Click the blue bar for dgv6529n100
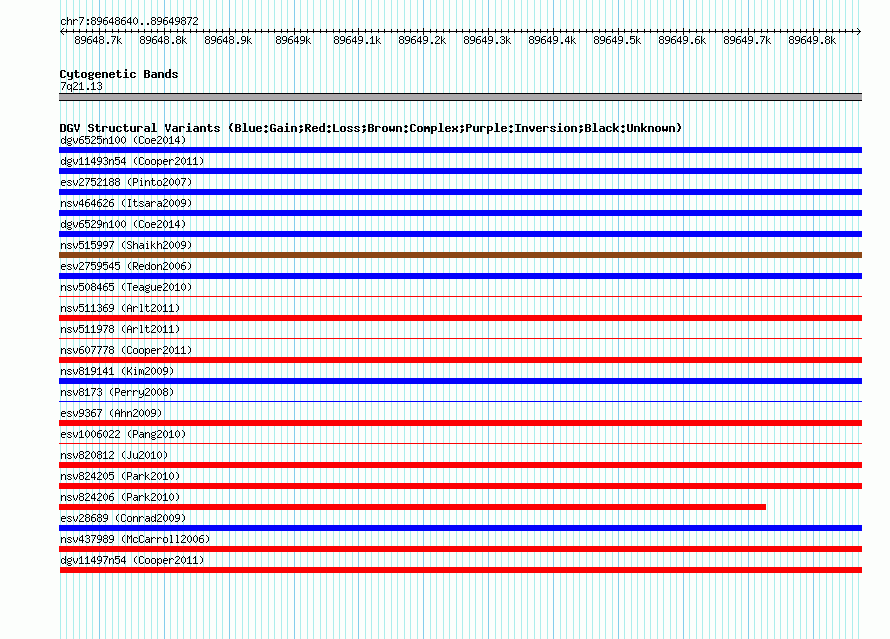 tap(460, 234)
